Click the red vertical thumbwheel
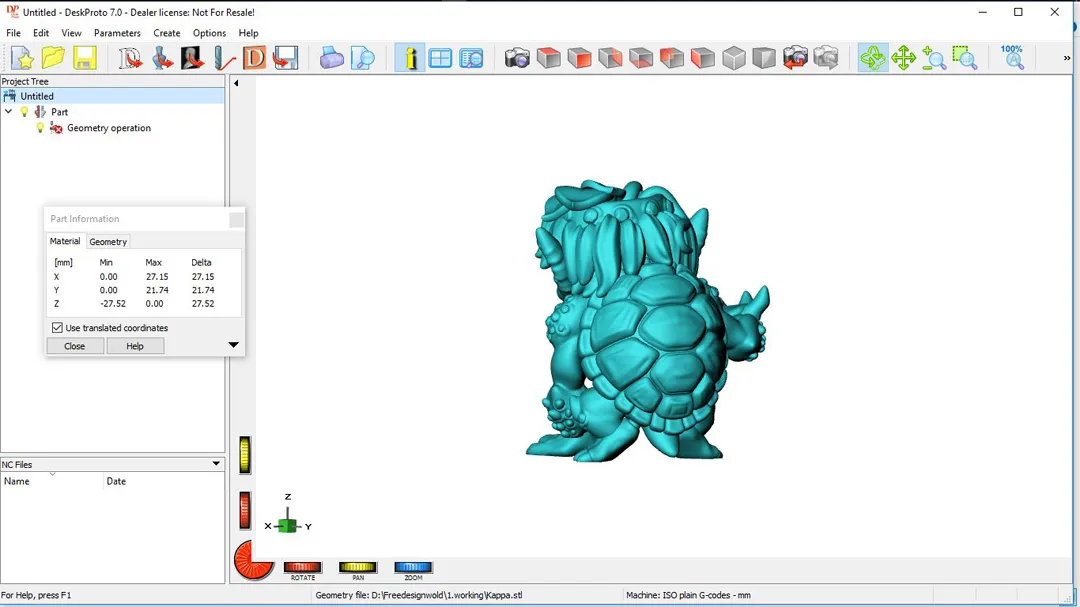Screen dimensions: 1080x607 (x=245, y=510)
